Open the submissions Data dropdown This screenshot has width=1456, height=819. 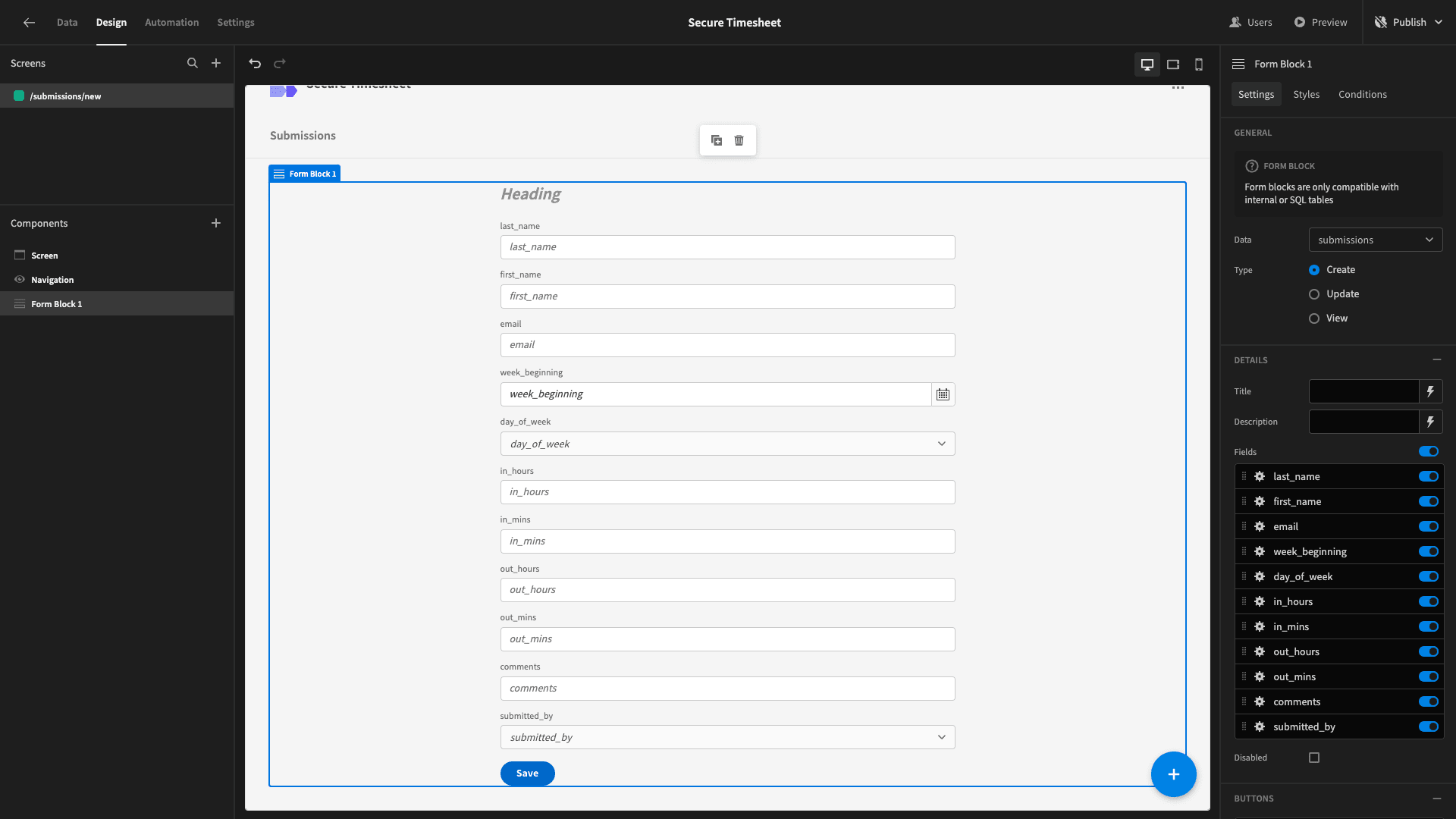[x=1376, y=240]
